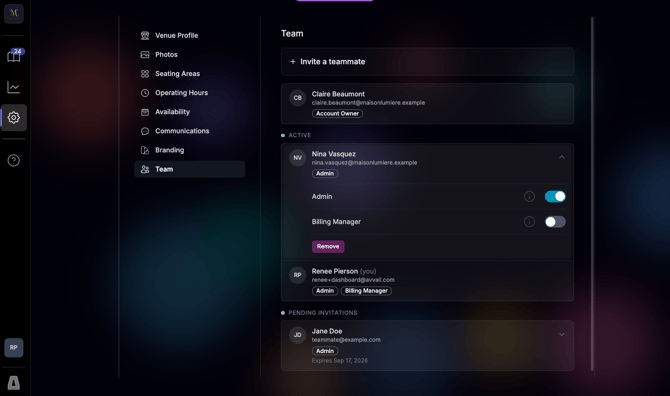Click the ACTIVE section label
Image resolution: width=670 pixels, height=396 pixels.
[x=300, y=135]
